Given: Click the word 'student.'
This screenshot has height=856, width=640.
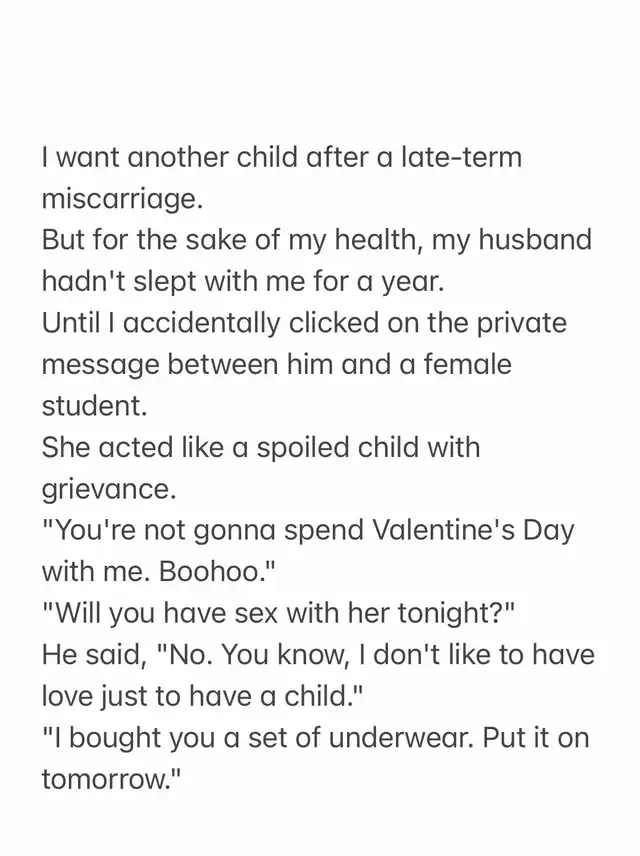Looking at the screenshot, I should click(95, 406).
